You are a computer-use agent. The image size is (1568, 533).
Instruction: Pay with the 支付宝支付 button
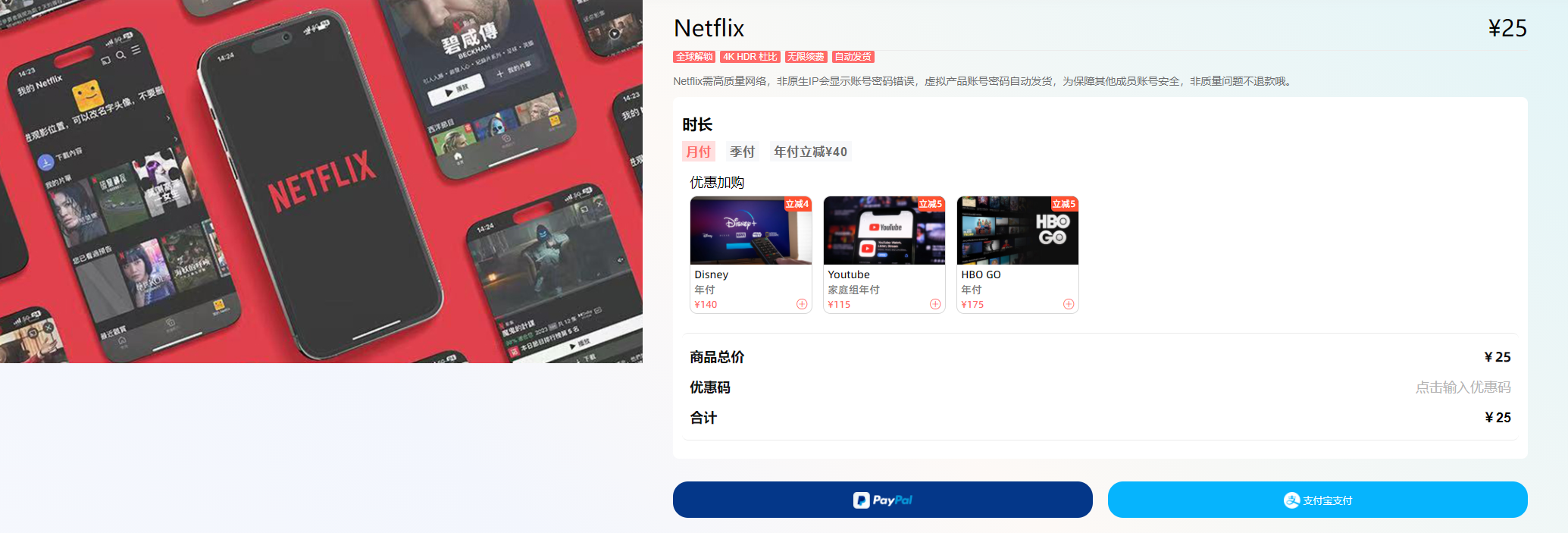[1318, 500]
